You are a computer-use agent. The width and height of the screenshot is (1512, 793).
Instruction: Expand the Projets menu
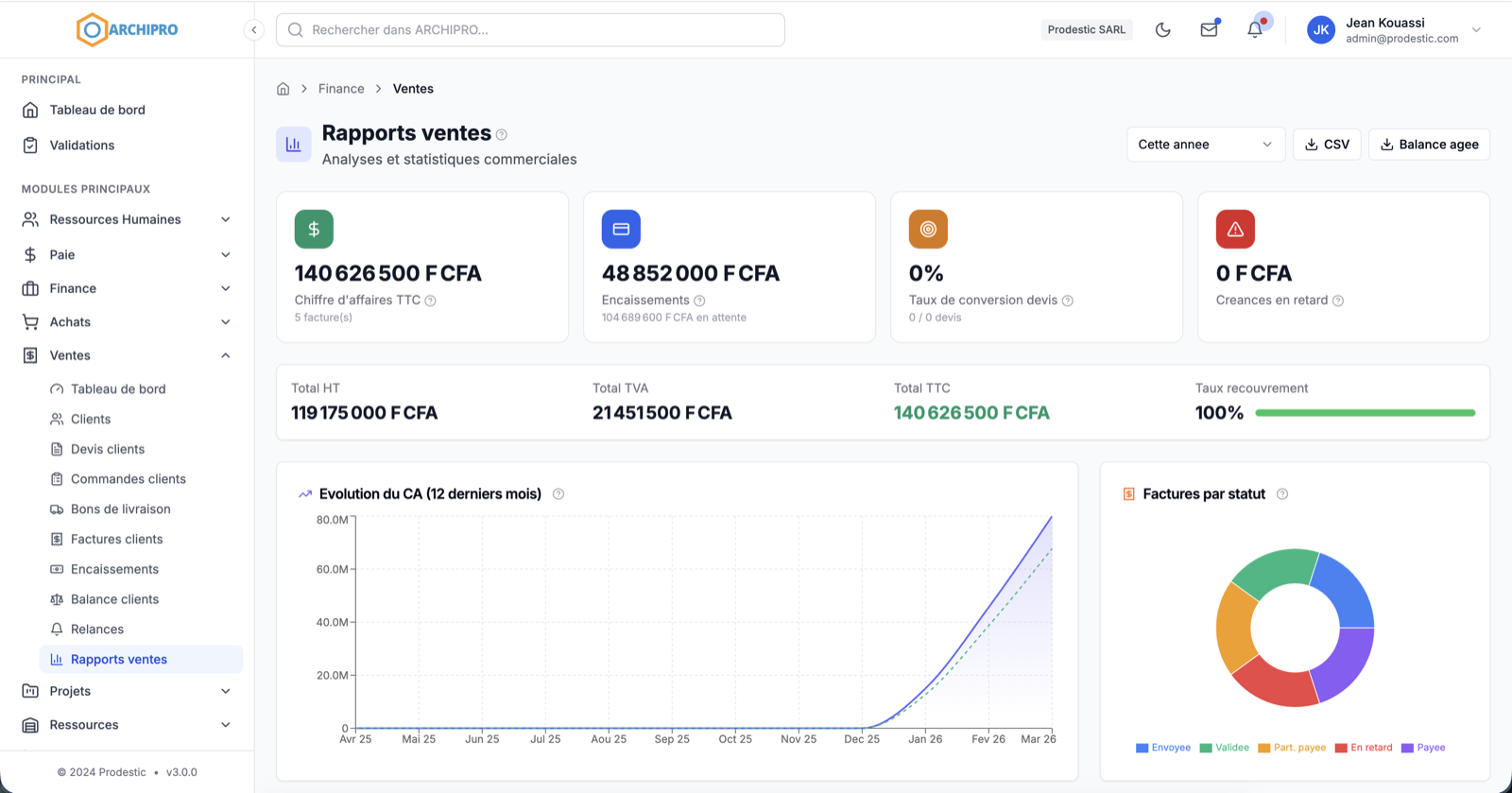tap(127, 691)
